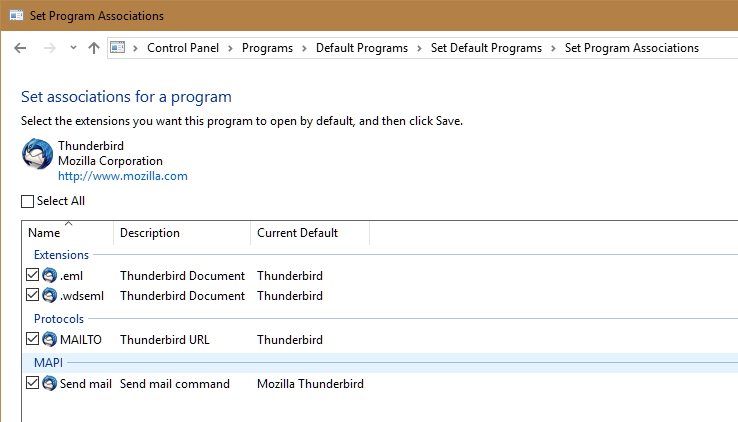The width and height of the screenshot is (738, 422).
Task: Sort by the Name column header
Action: 68,232
